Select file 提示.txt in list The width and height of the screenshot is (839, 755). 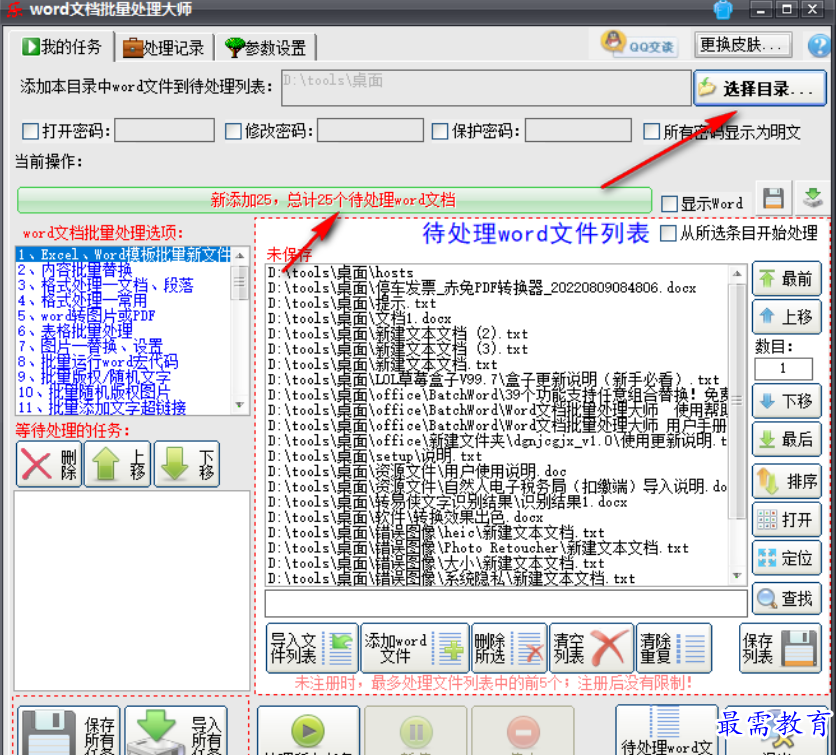[352, 303]
